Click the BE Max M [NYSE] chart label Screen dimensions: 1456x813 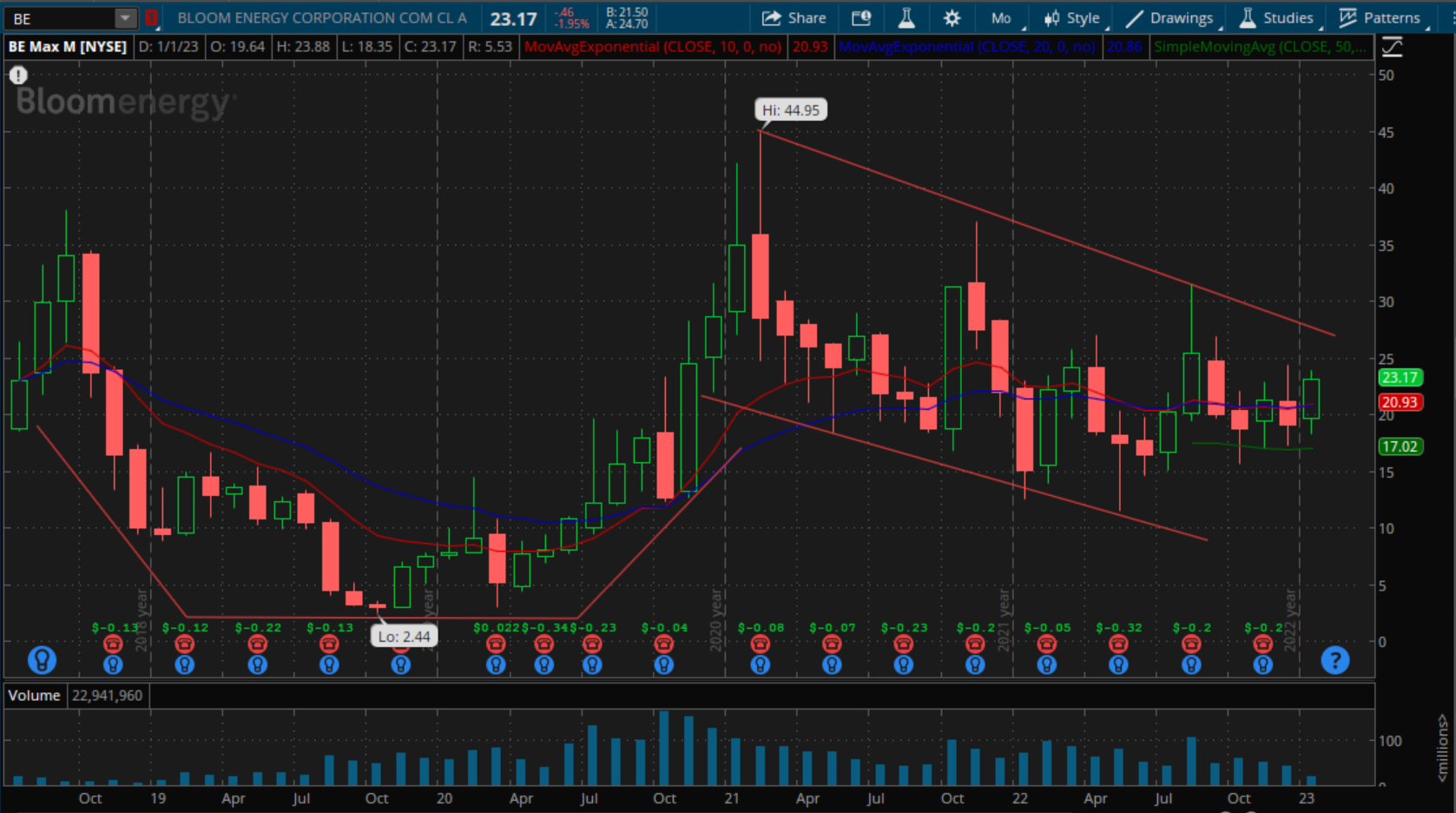click(x=68, y=47)
